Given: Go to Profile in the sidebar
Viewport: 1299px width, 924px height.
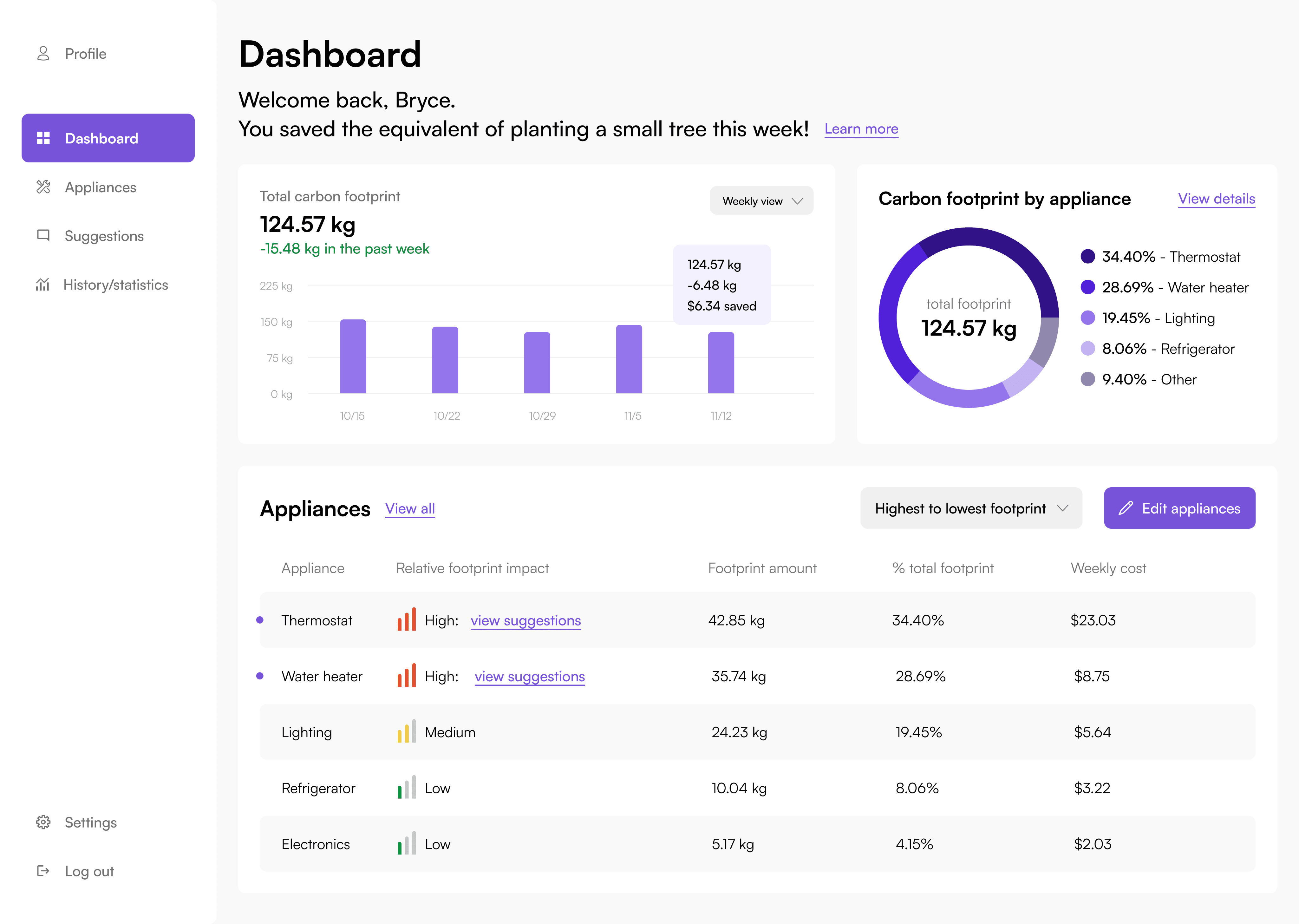Looking at the screenshot, I should [x=72, y=54].
